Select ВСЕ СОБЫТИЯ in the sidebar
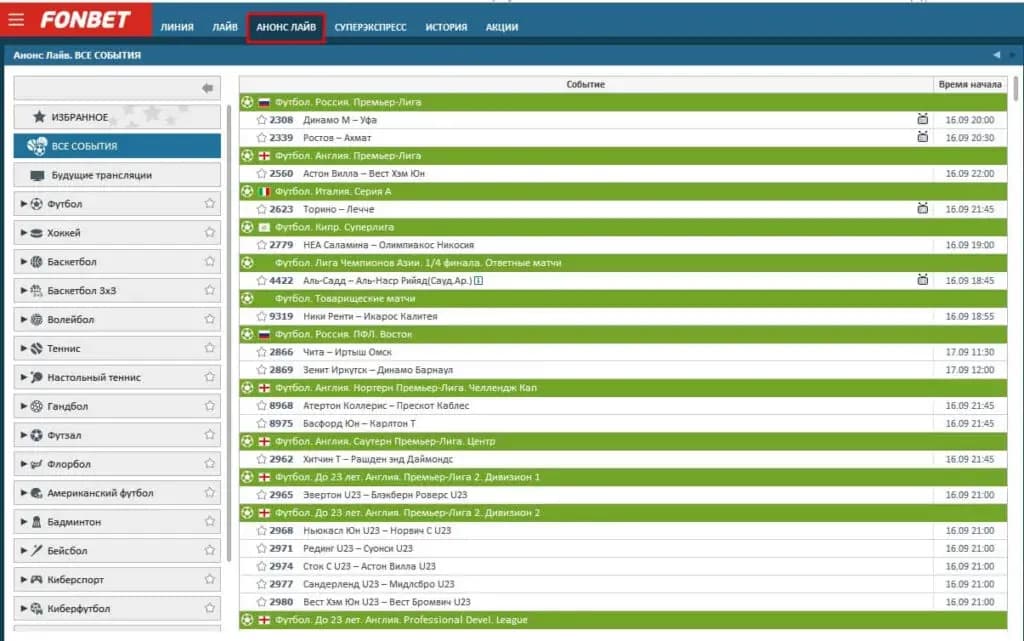The image size is (1024, 641). [117, 146]
